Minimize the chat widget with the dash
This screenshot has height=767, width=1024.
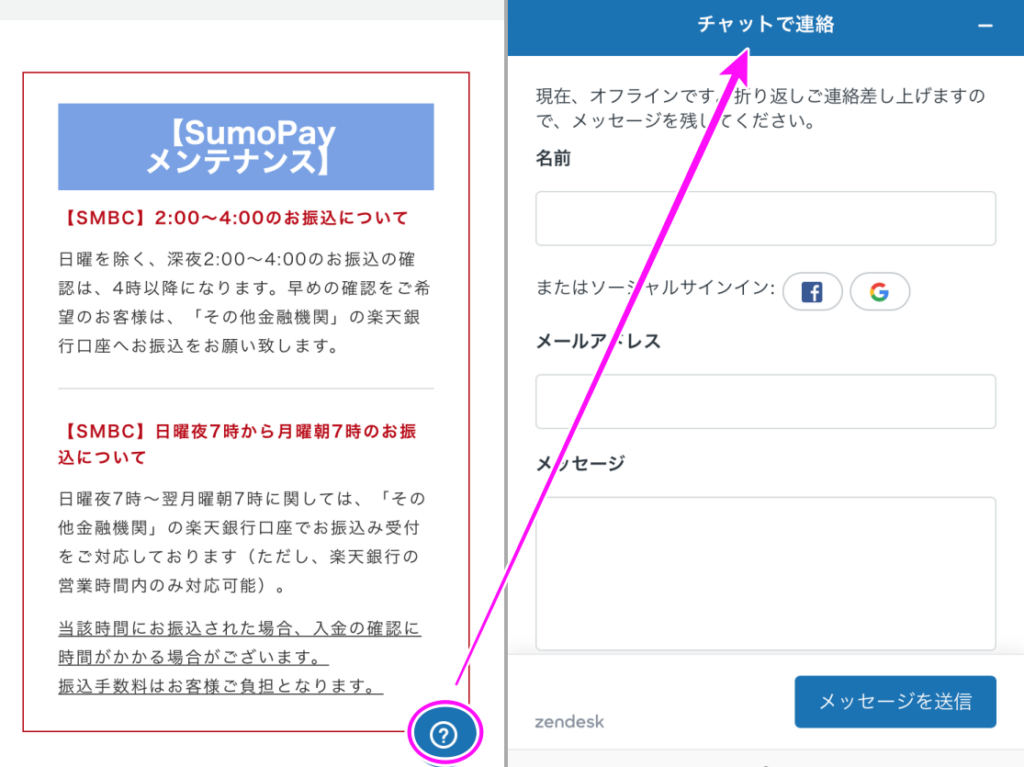point(985,26)
